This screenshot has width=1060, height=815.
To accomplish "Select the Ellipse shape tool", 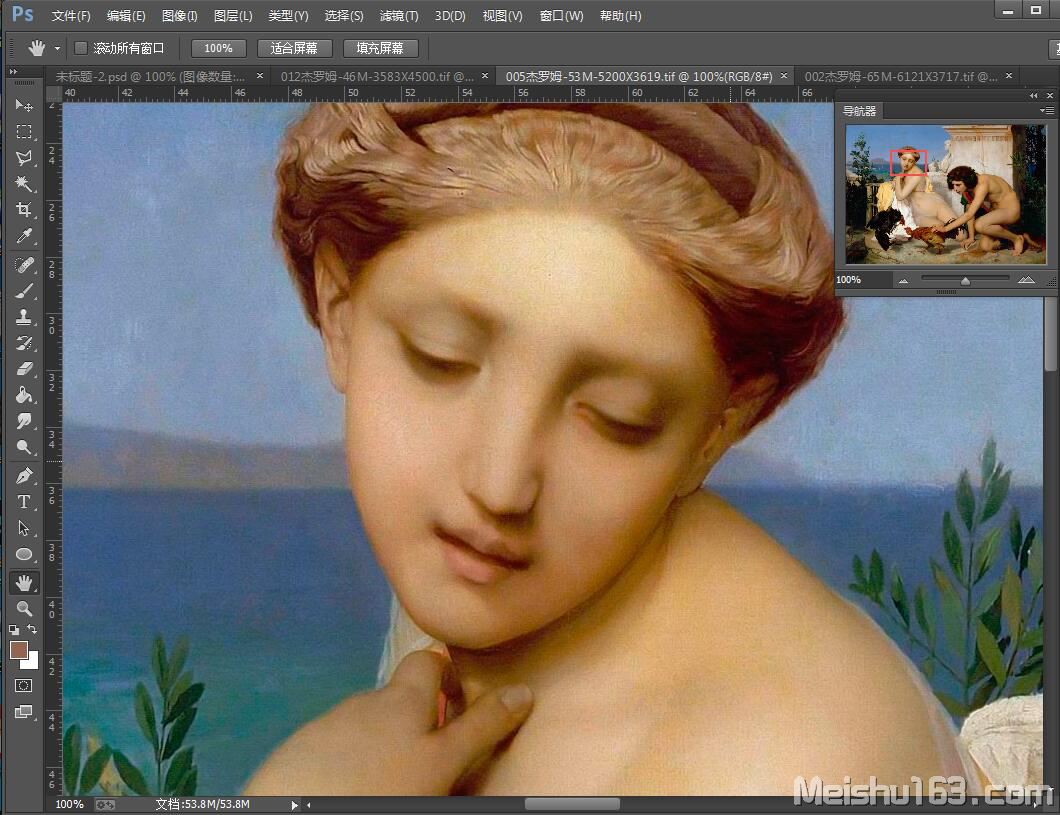I will [x=24, y=554].
